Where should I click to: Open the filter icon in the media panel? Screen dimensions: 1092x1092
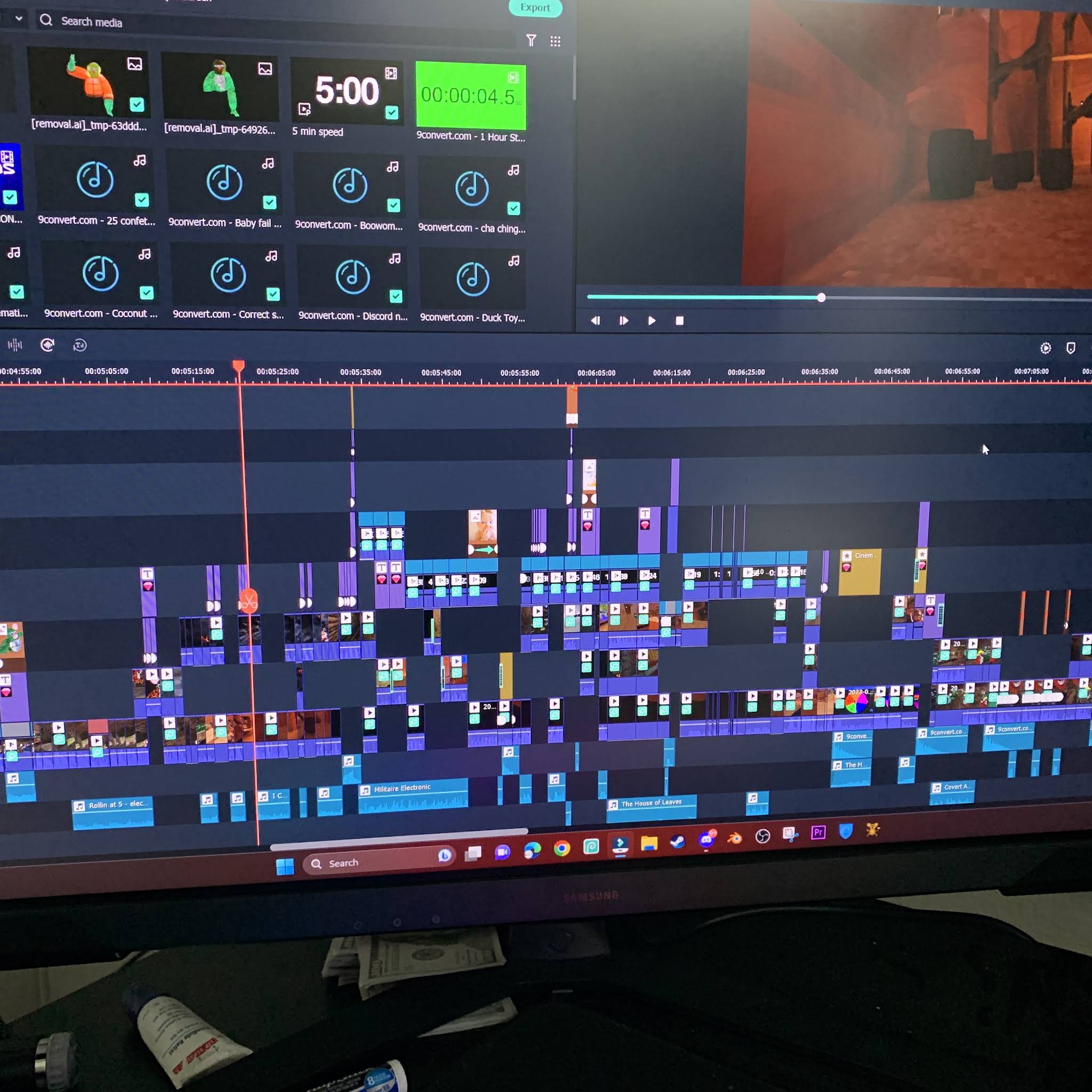click(x=532, y=41)
